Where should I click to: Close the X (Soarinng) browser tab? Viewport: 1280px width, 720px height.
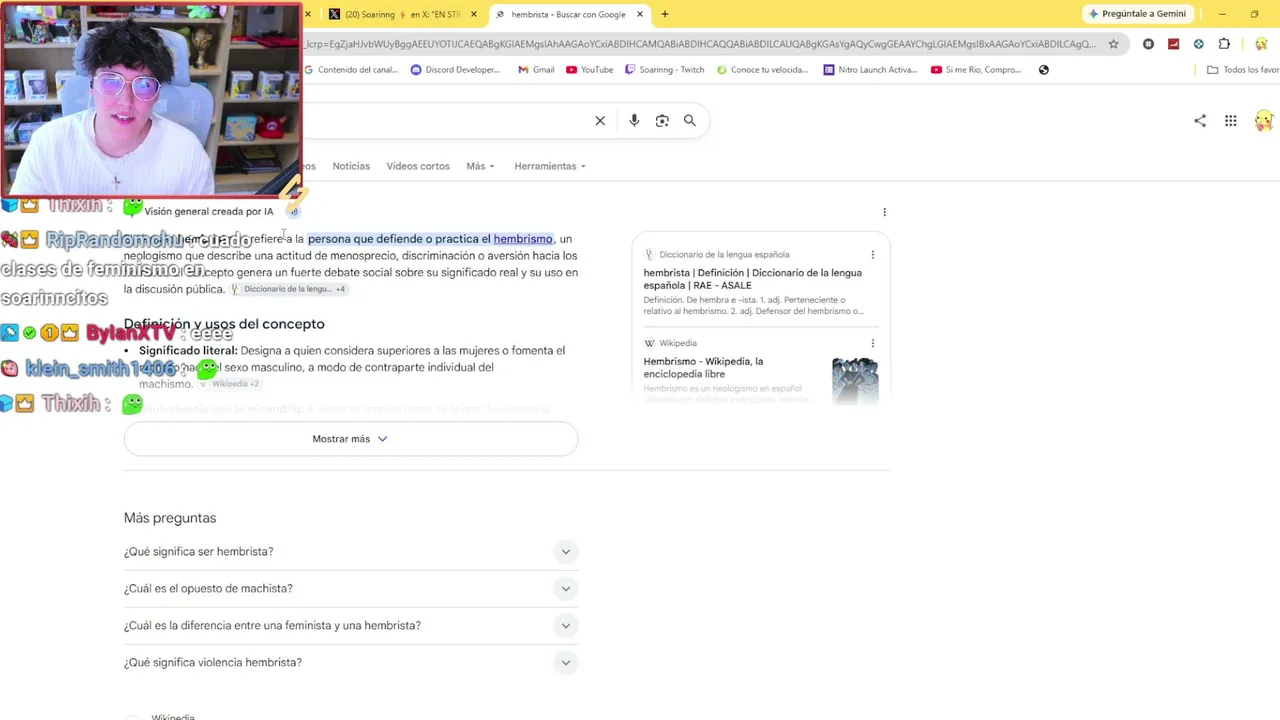[474, 14]
